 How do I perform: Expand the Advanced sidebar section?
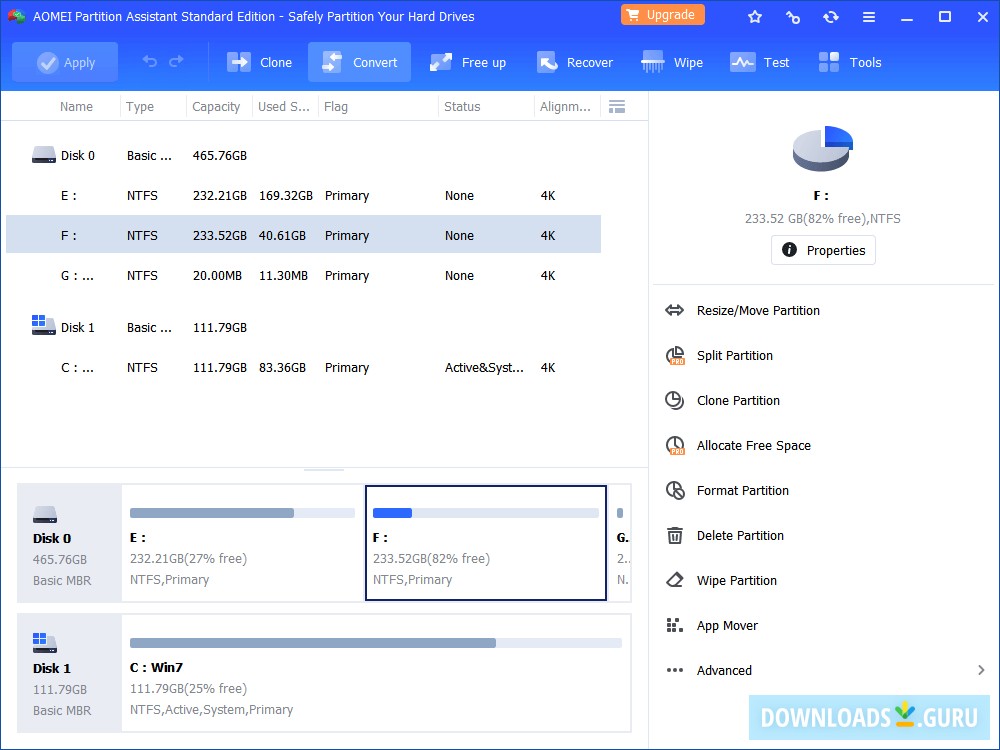[x=723, y=670]
